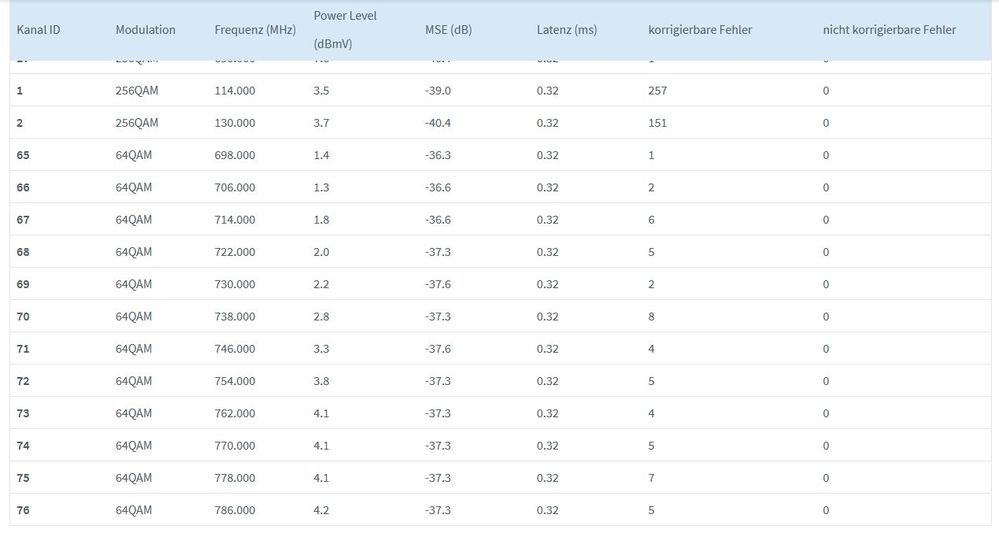Click the Latenz (ms) column header

566,30
